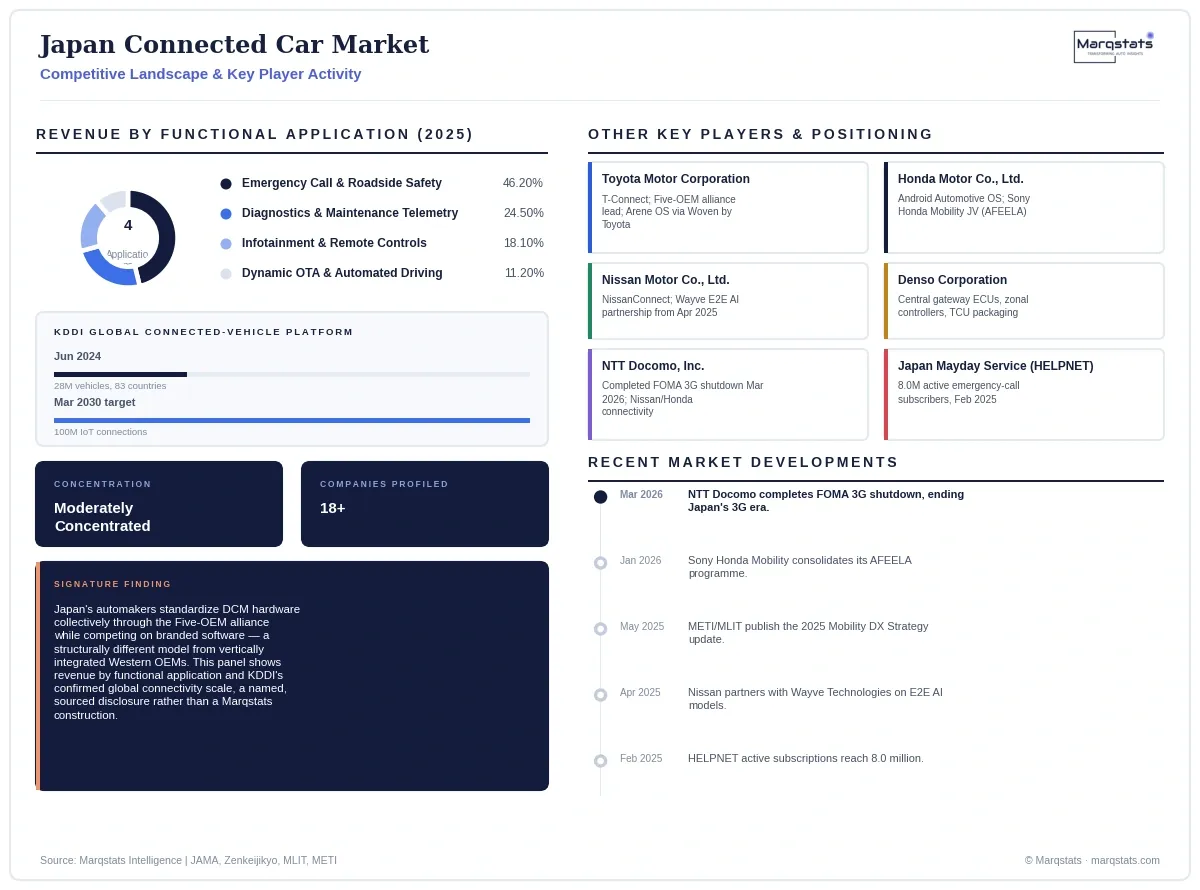Image resolution: width=1200 pixels, height=890 pixels.
Task: Open the Denso Corporation card
Action: pos(1024,301)
